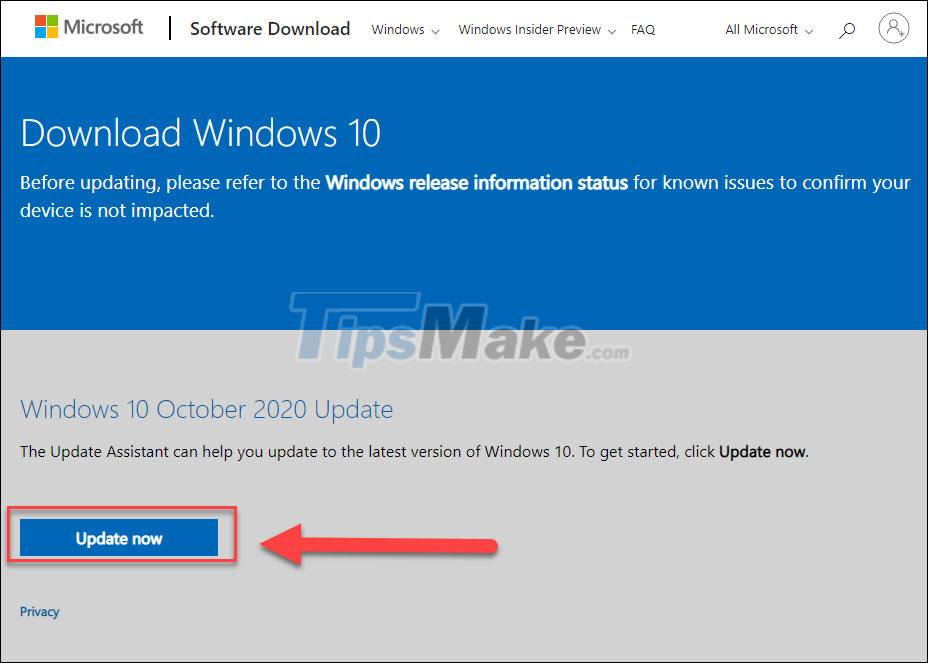Click the bold Update now text in the paragraph
The width and height of the screenshot is (928, 663).
click(761, 451)
